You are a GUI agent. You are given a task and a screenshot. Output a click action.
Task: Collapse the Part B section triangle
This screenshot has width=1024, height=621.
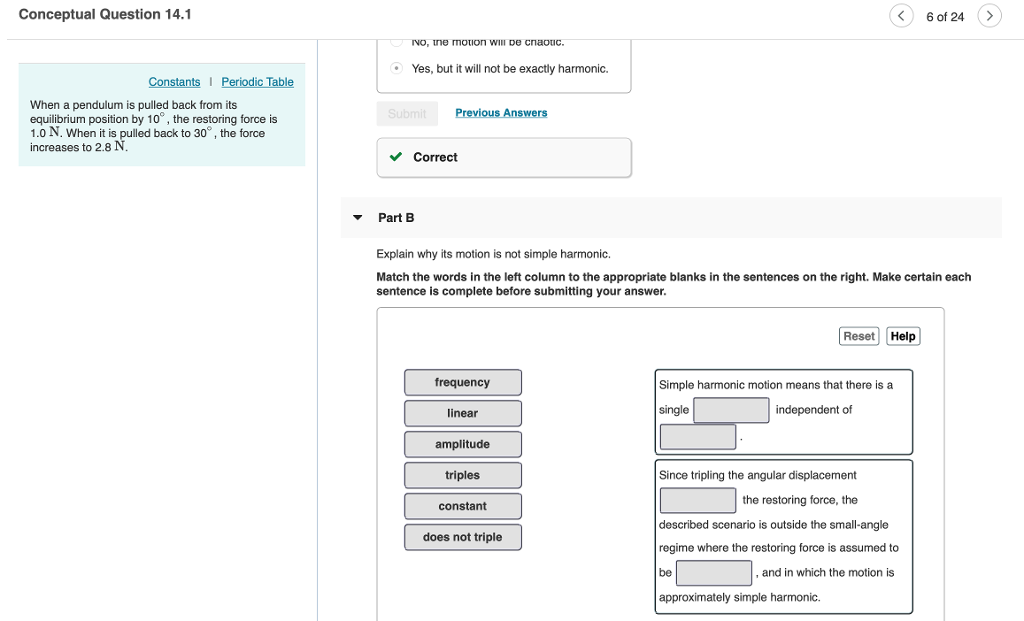(357, 217)
